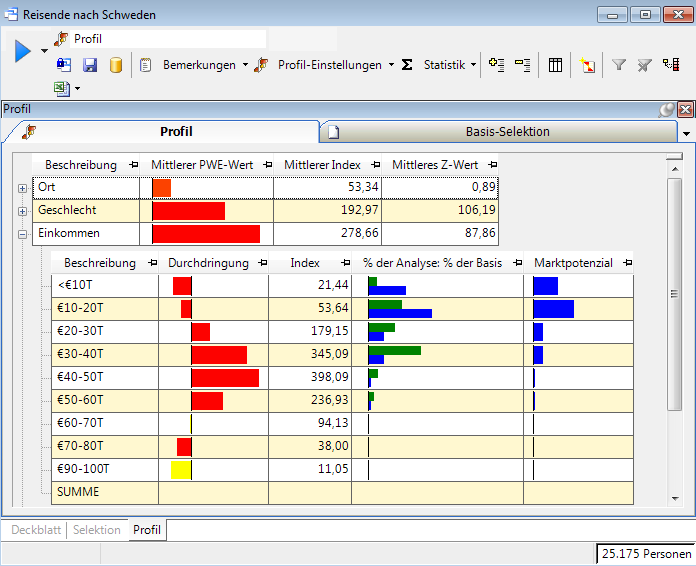Click the padlock icon in toolbar
This screenshot has height=566, width=696.
tap(64, 65)
